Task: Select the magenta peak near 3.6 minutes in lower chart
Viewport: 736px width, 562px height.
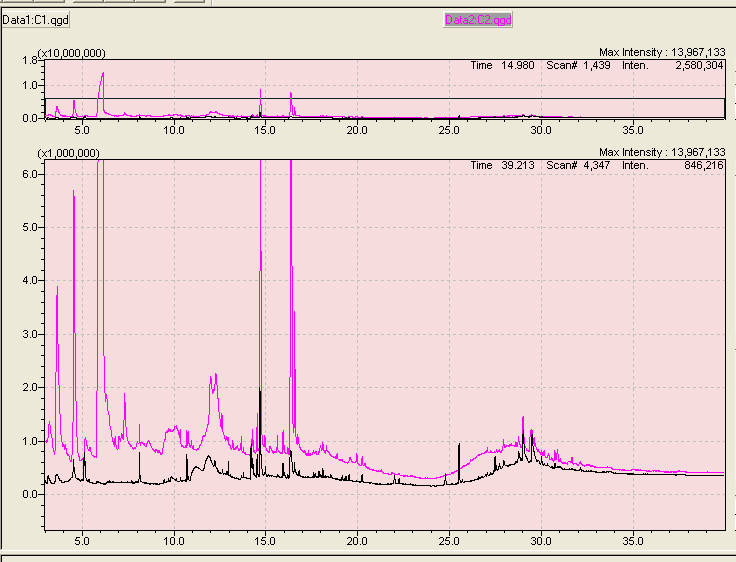Action: pyautogui.click(x=57, y=287)
